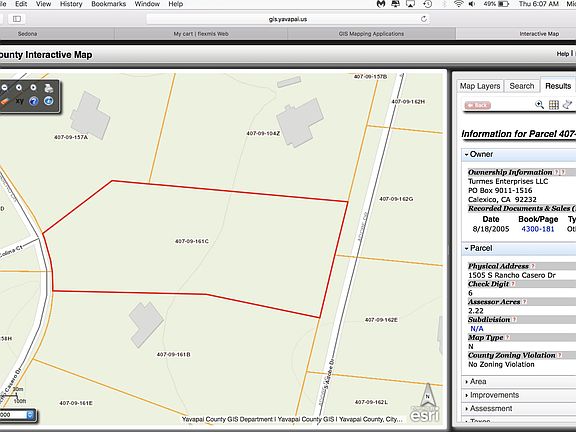Image resolution: width=576 pixels, height=432 pixels.
Task: Click help icon beside Assessor Acres
Action: pyautogui.click(x=525, y=302)
